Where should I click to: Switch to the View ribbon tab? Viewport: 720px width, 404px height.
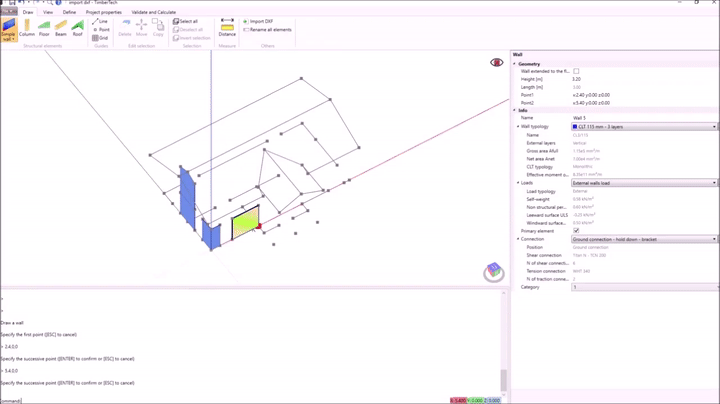point(48,12)
